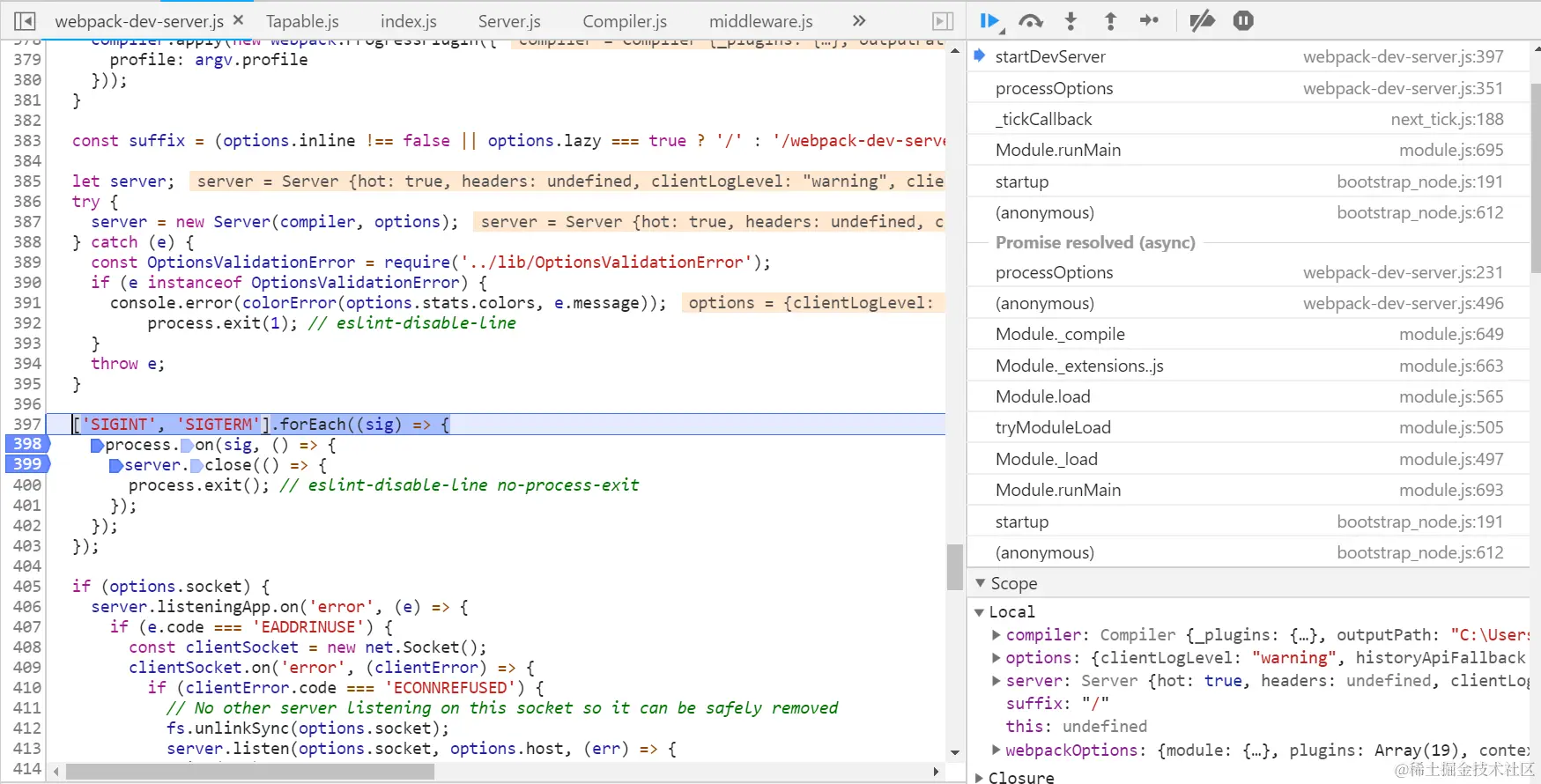Select tryModuleLoad stack frame
The height and width of the screenshot is (784, 1541).
[x=1248, y=427]
